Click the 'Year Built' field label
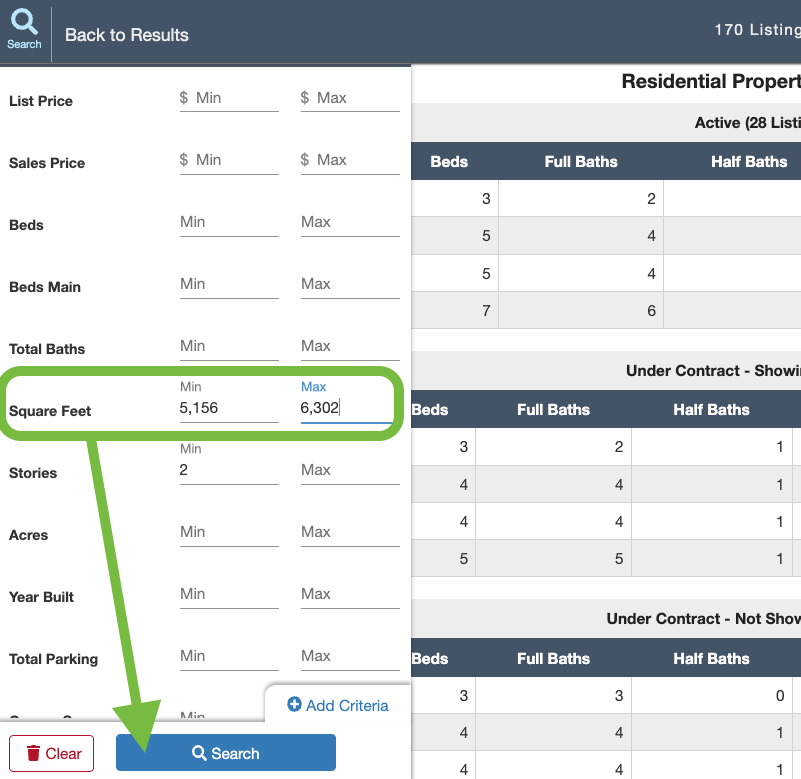Screen dimensions: 801x779 tap(41, 597)
